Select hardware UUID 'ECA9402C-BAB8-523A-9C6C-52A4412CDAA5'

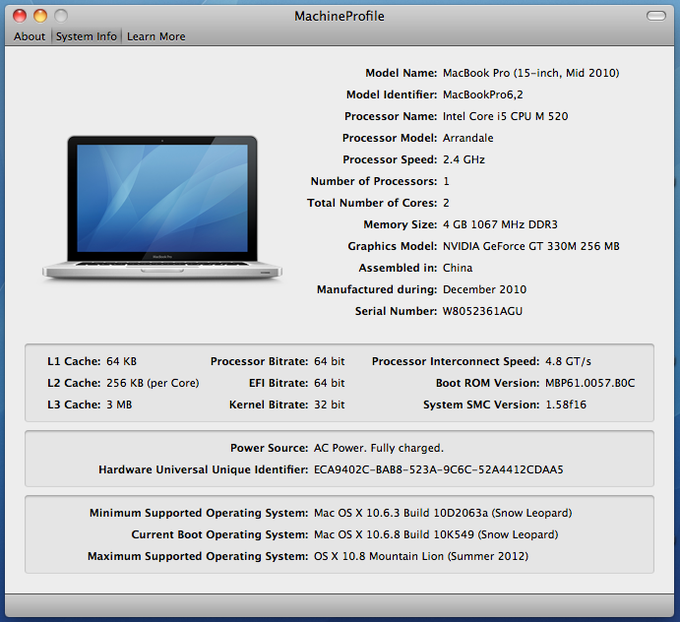tap(438, 470)
